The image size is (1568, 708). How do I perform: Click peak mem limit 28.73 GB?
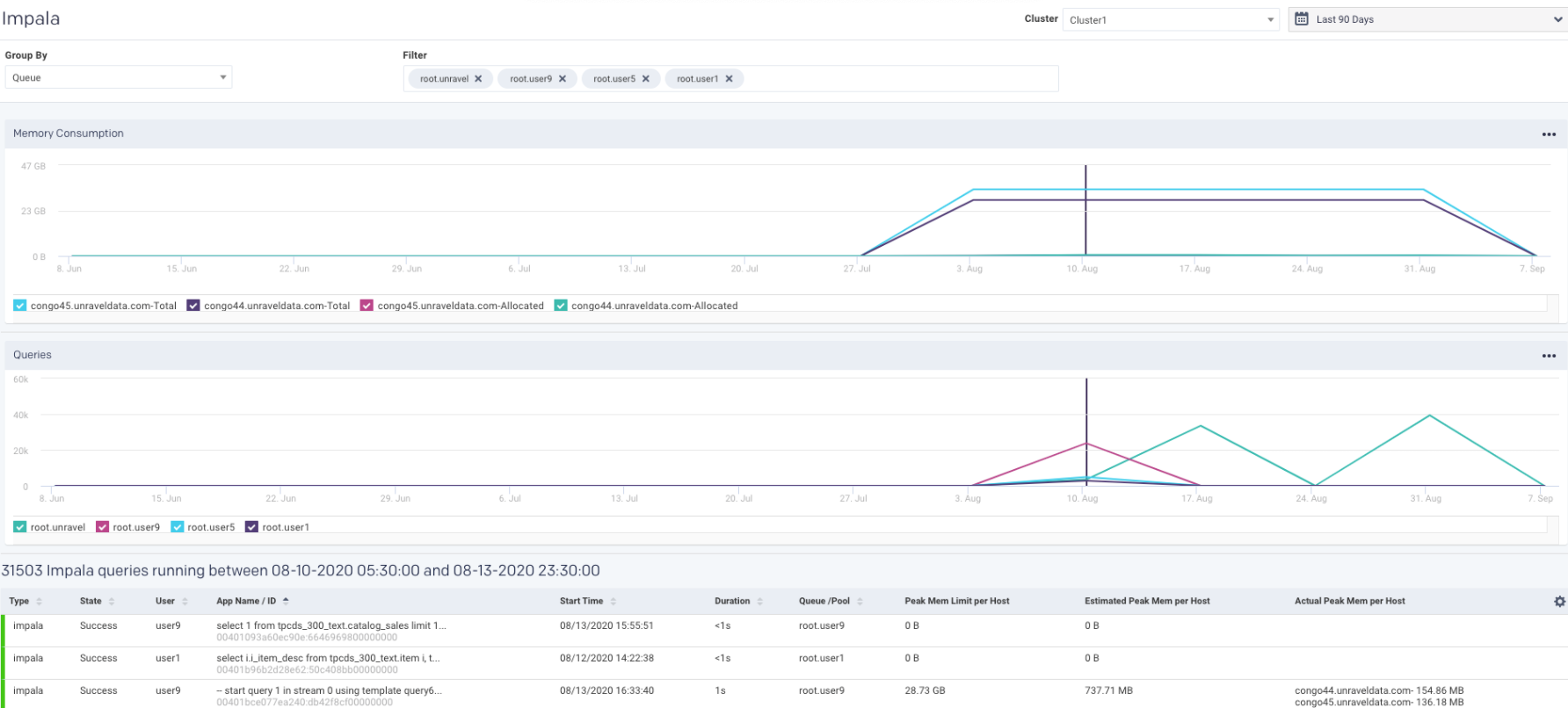tap(925, 690)
